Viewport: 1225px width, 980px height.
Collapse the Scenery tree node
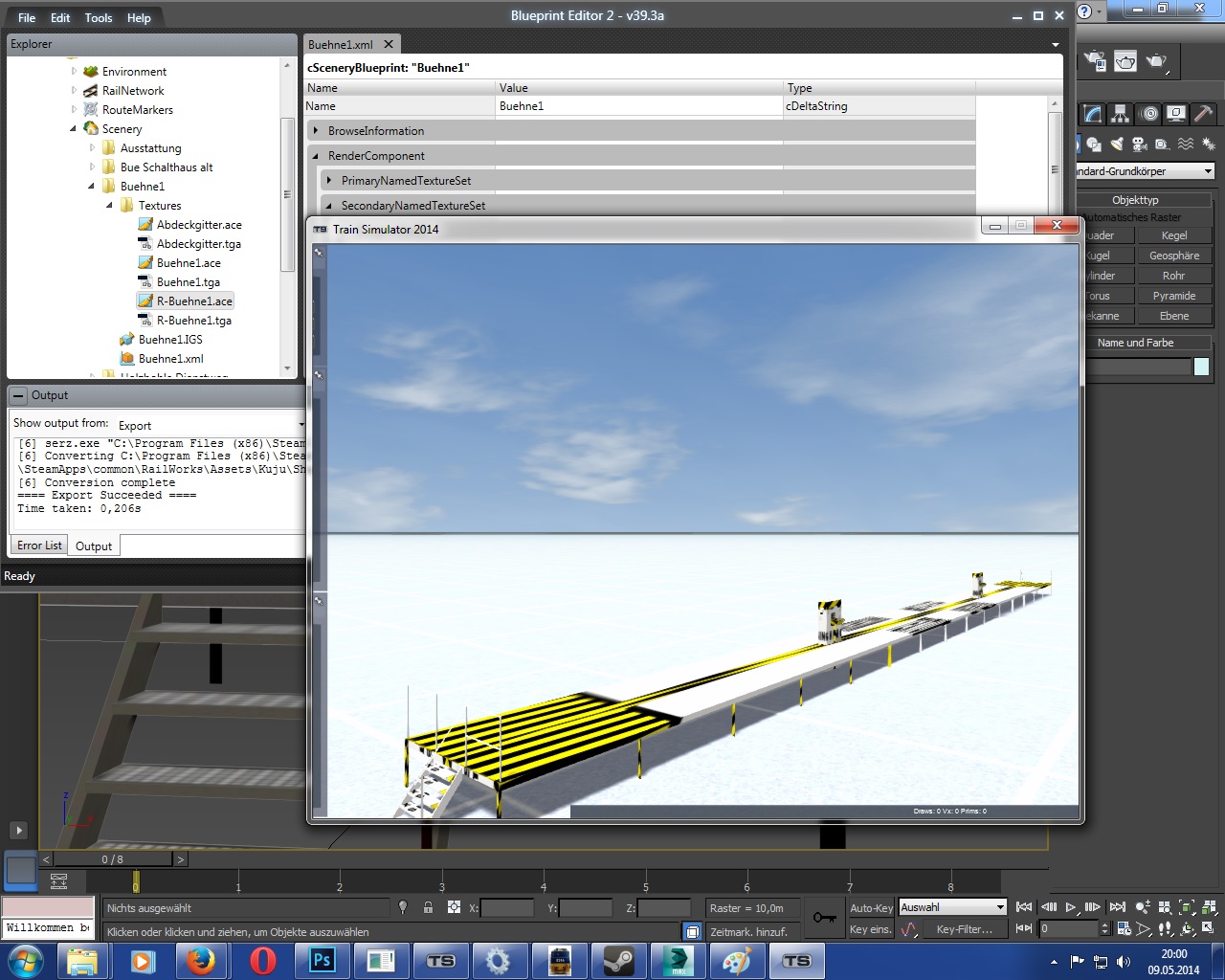pyautogui.click(x=74, y=128)
